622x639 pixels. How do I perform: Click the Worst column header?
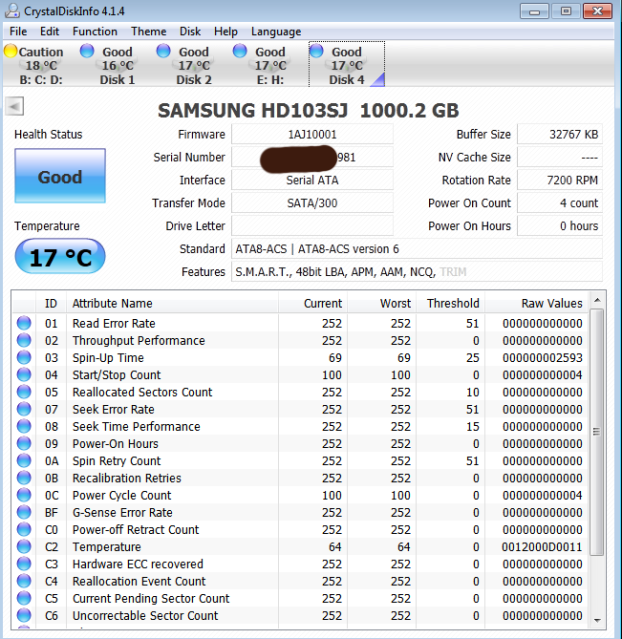click(x=382, y=303)
